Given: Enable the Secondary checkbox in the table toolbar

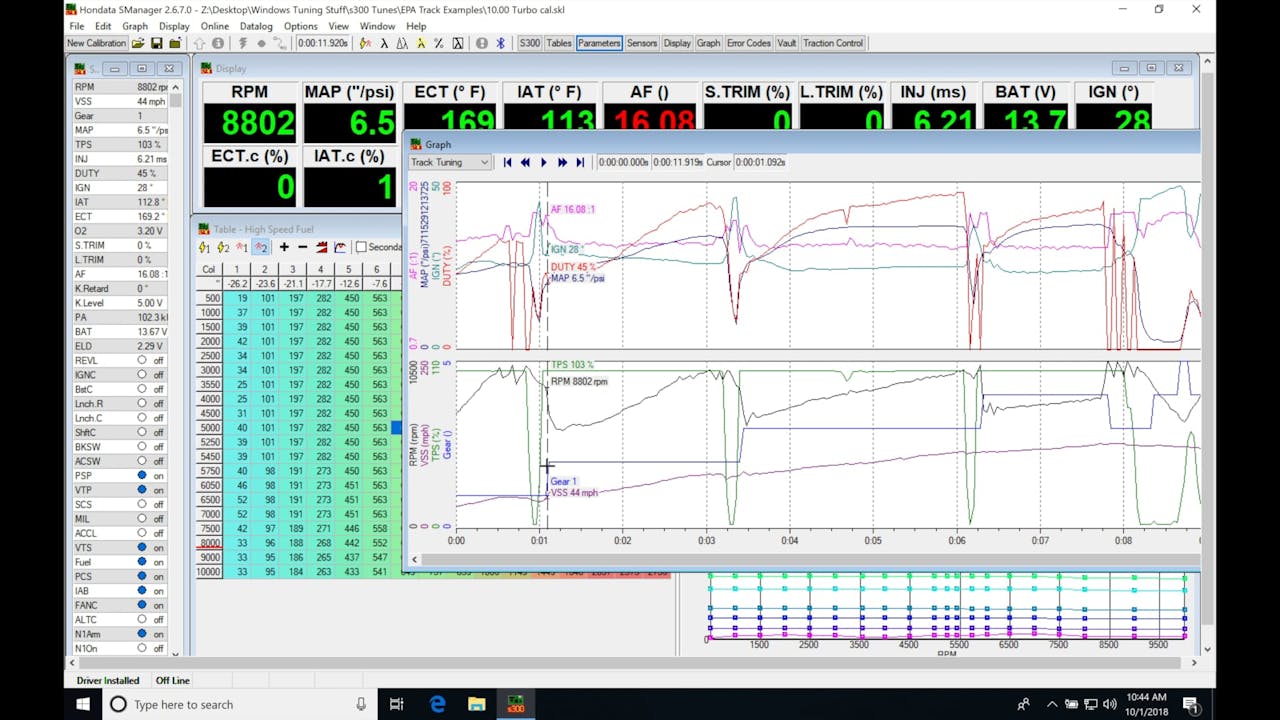Looking at the screenshot, I should pos(360,247).
